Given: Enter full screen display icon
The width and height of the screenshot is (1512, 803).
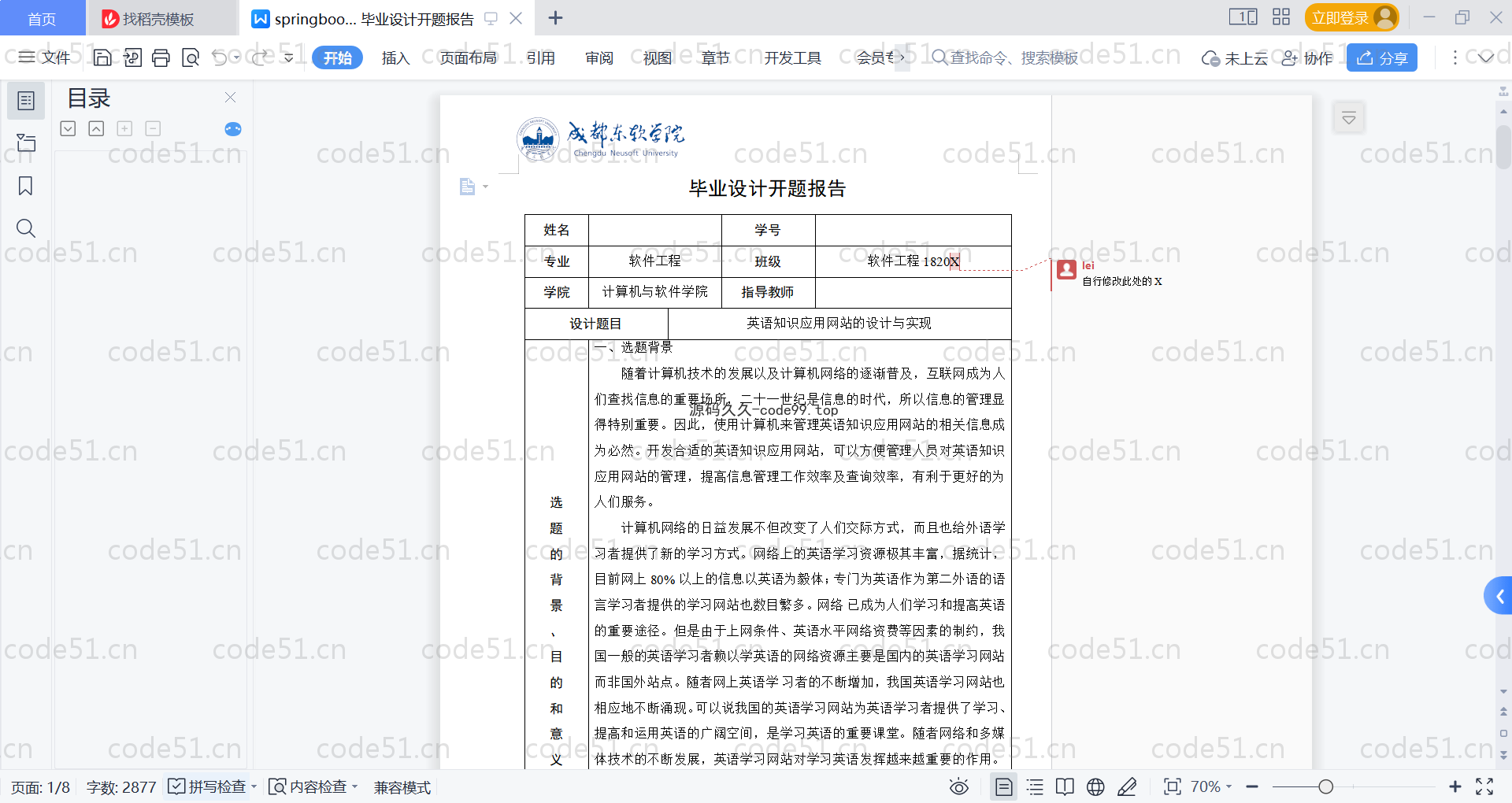Looking at the screenshot, I should pyautogui.click(x=1484, y=786).
